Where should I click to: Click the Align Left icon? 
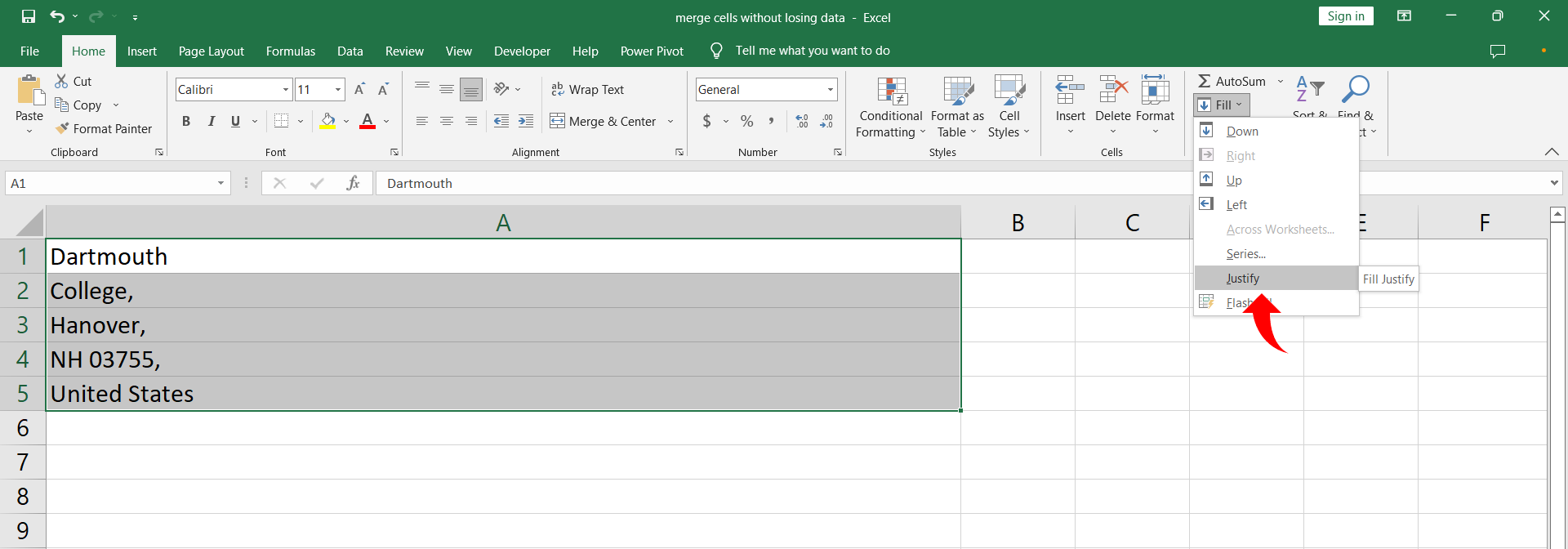[422, 121]
